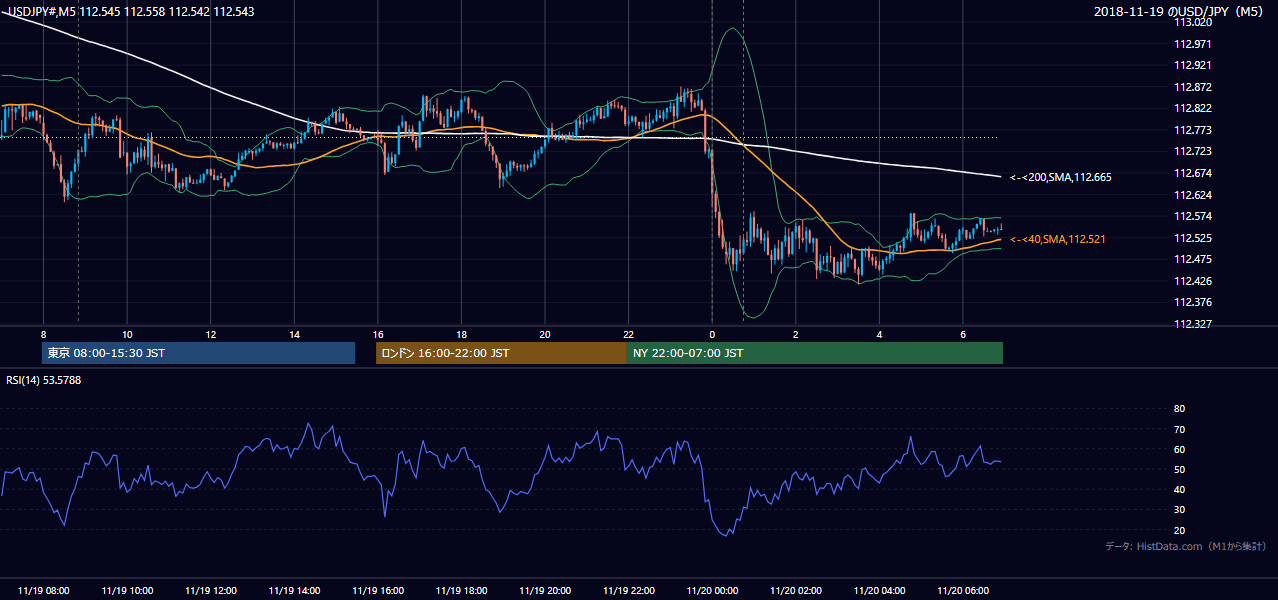Click the RSI 50 level label

point(1179,469)
